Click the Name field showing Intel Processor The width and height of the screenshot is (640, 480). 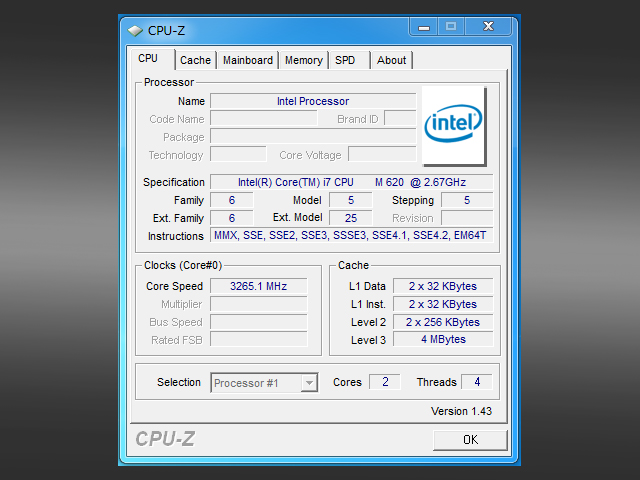pos(313,101)
